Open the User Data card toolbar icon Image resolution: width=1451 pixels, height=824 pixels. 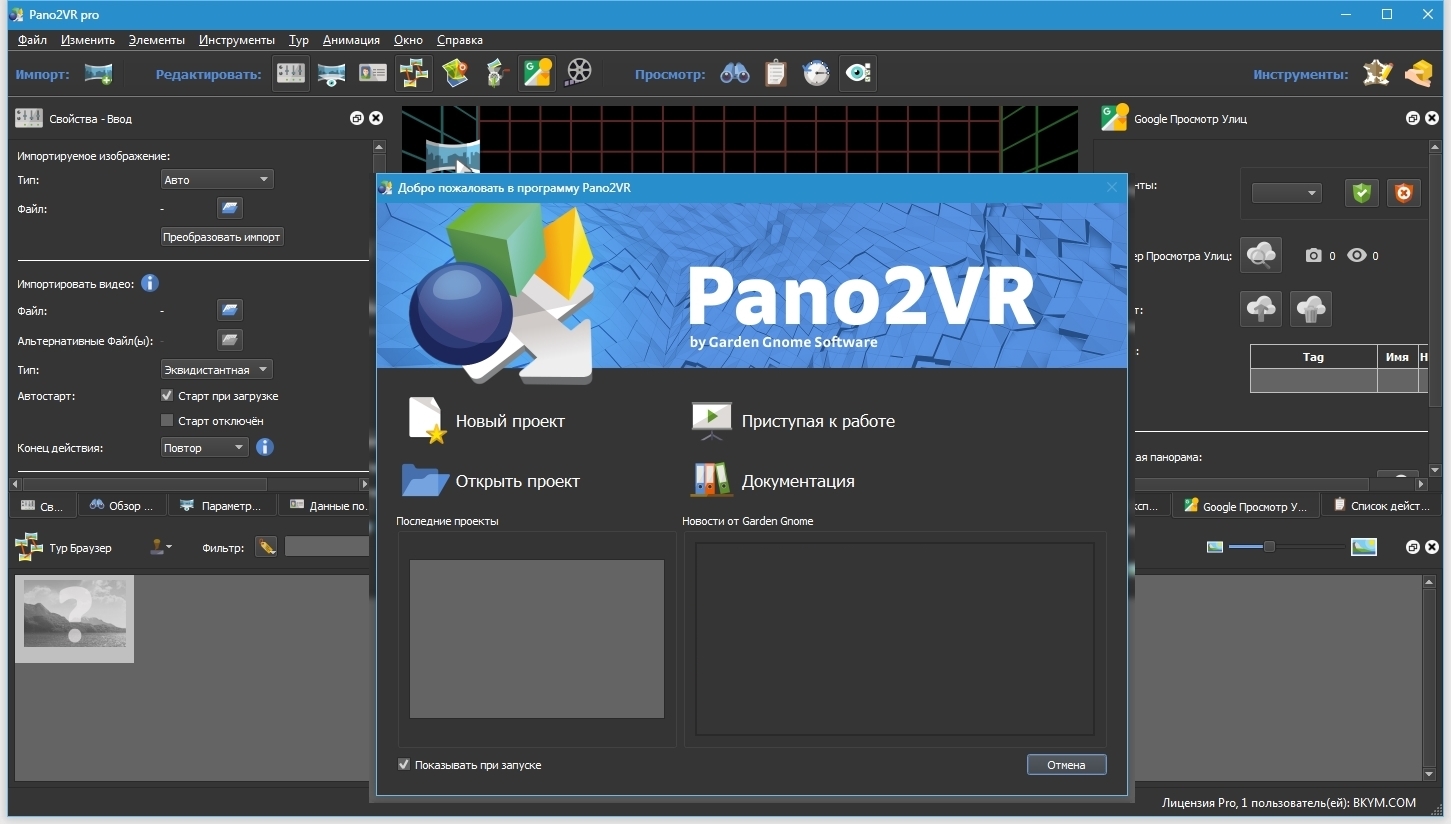373,74
